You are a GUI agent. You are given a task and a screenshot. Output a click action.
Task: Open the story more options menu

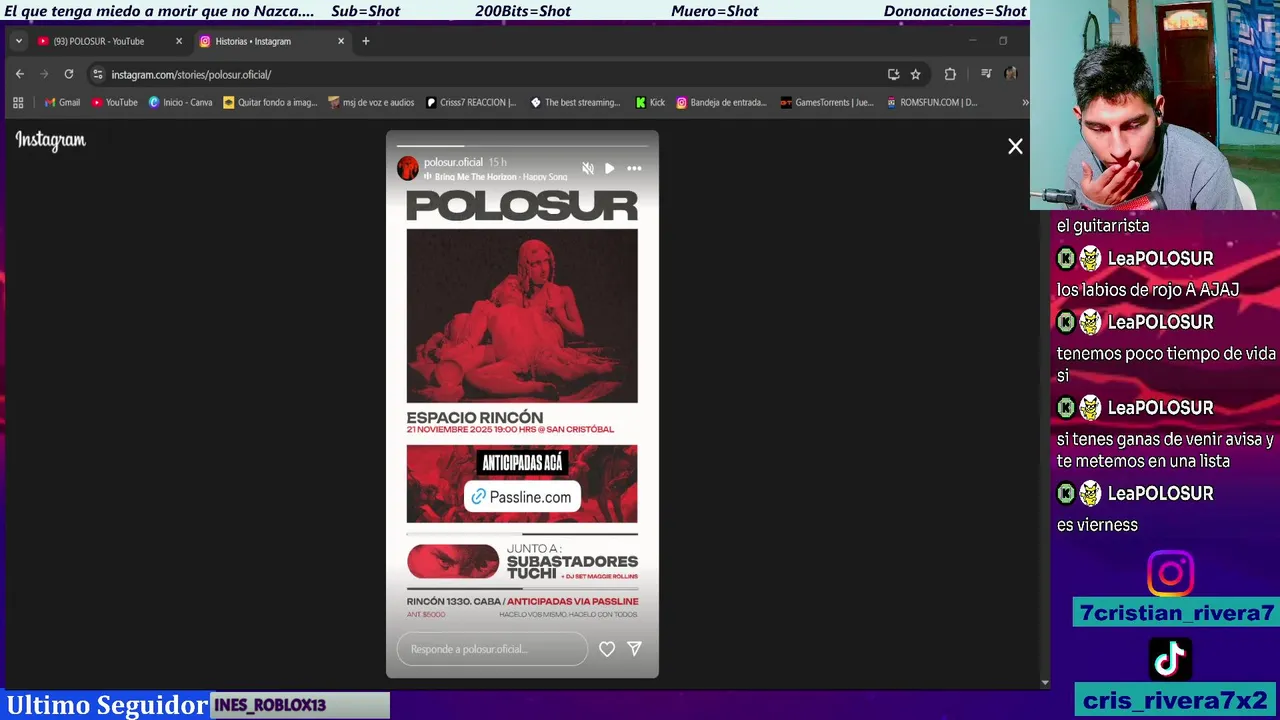coord(634,168)
